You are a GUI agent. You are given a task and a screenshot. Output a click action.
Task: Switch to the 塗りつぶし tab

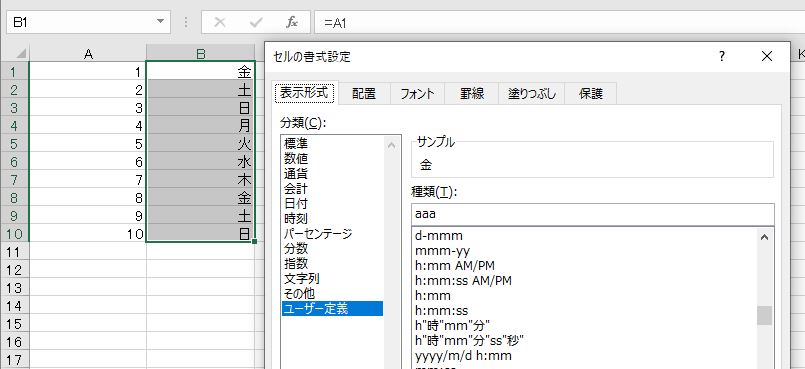pyautogui.click(x=532, y=94)
